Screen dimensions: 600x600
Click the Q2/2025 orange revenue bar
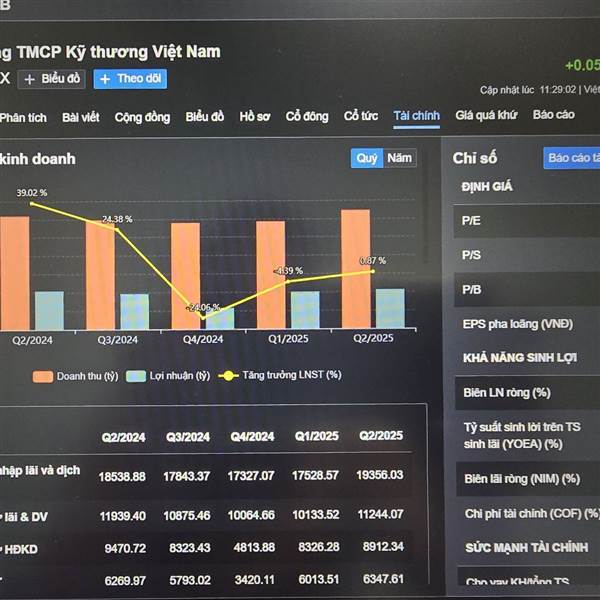tap(355, 269)
